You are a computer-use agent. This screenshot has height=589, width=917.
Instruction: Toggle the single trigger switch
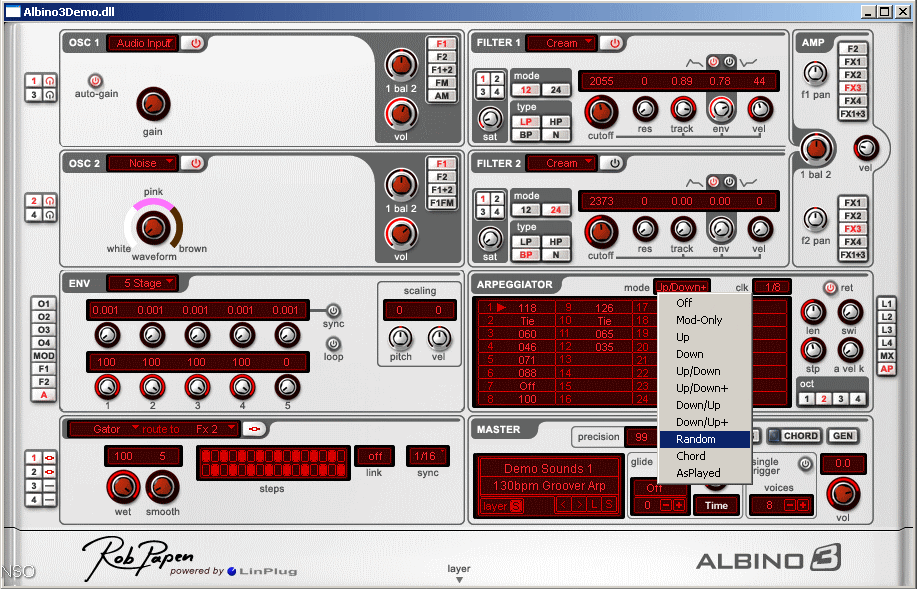[x=806, y=464]
